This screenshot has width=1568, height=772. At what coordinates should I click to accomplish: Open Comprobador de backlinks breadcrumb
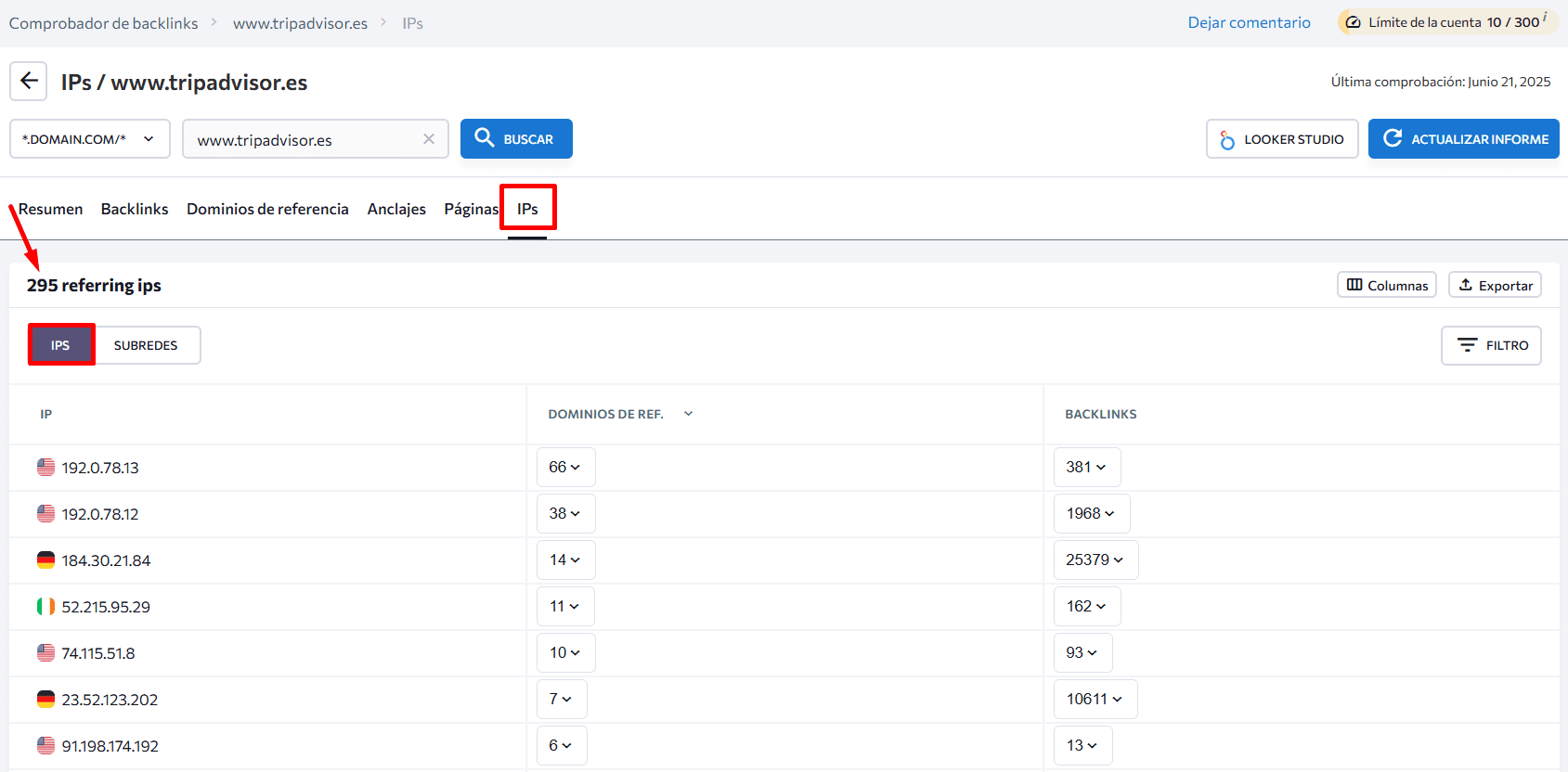[103, 23]
